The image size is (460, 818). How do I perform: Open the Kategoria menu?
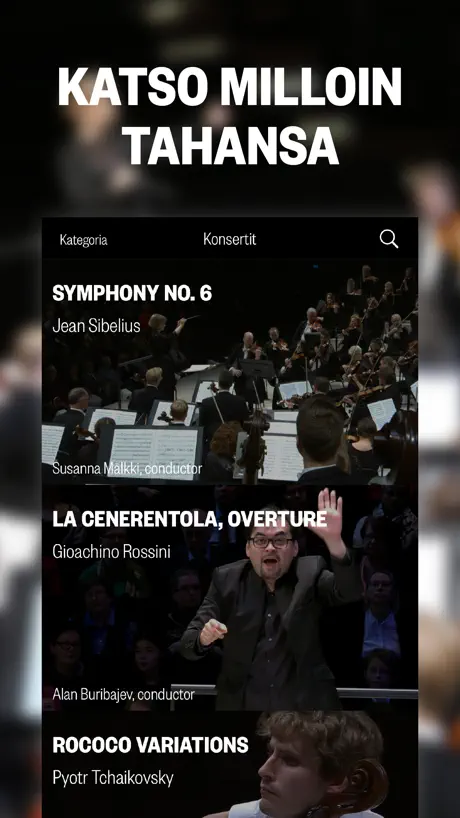[x=83, y=240]
